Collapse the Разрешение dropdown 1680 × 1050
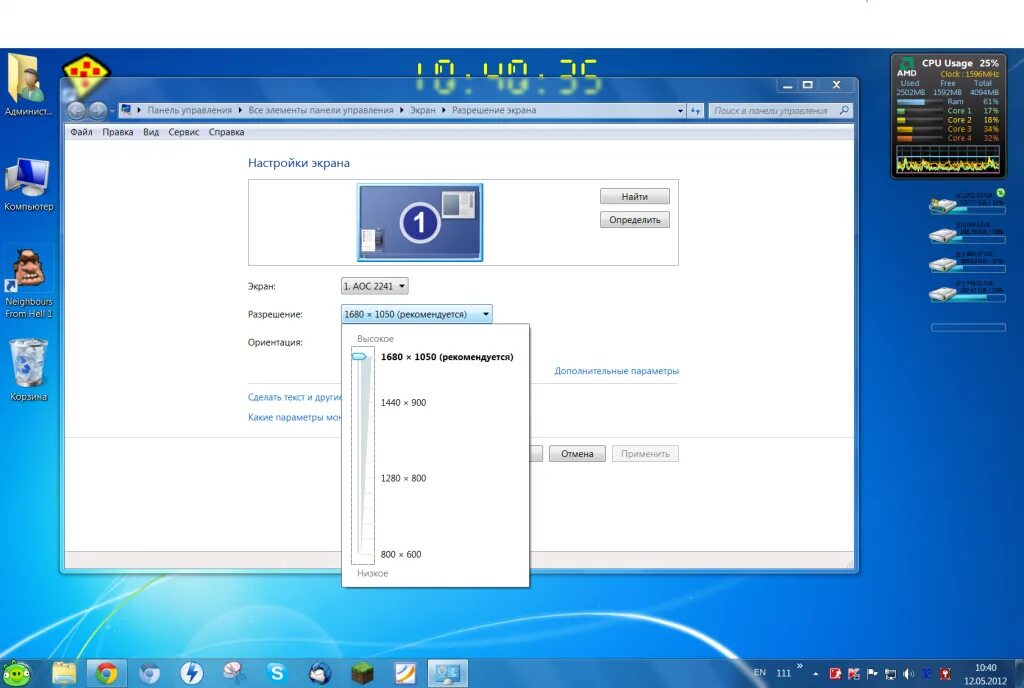The width and height of the screenshot is (1024, 688). (416, 314)
